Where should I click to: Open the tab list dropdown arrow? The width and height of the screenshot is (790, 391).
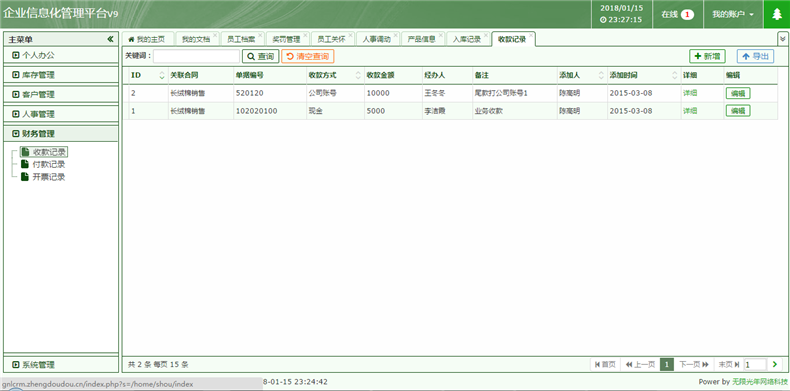782,38
